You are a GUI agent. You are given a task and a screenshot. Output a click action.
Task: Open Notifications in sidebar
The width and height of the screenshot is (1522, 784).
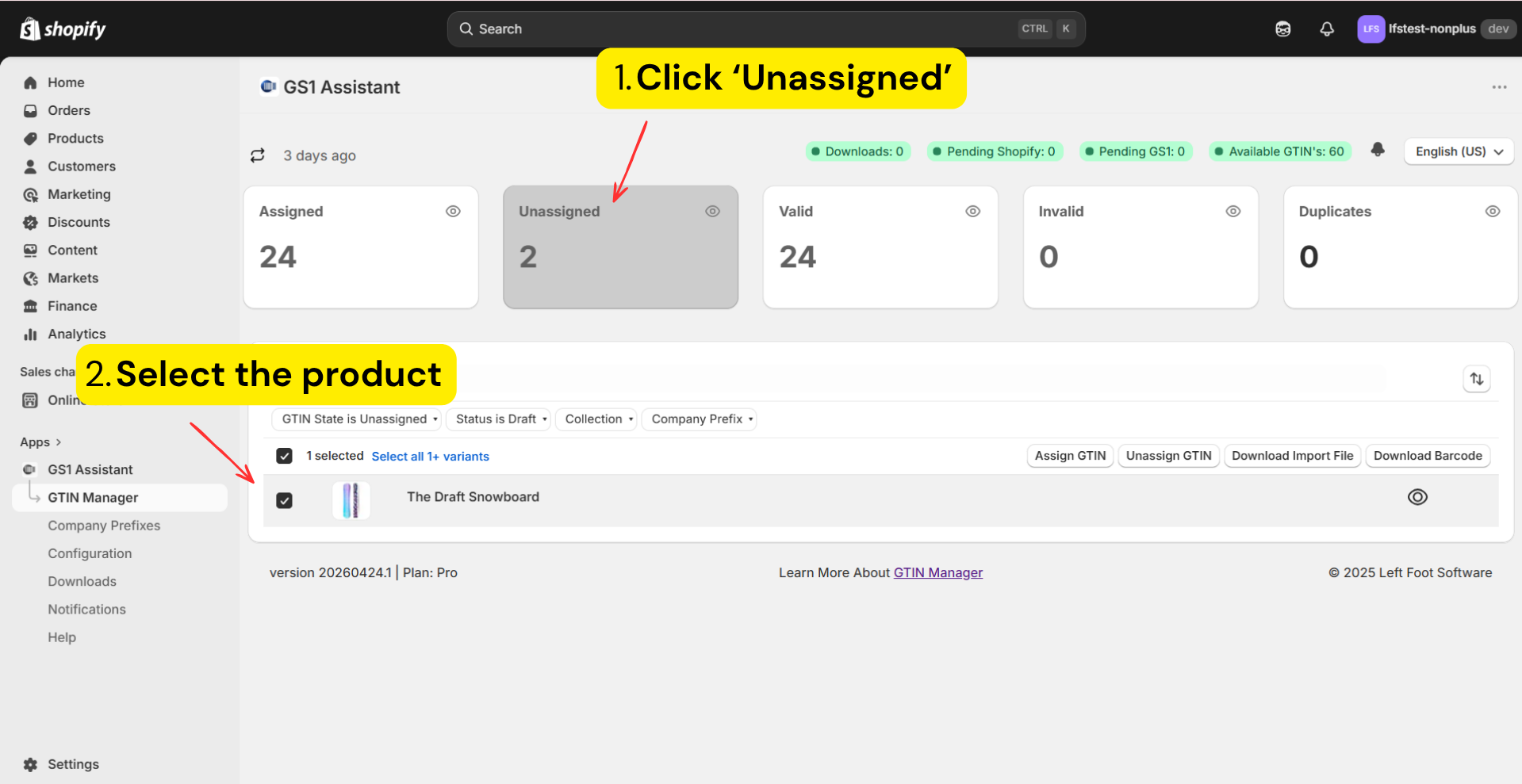click(x=86, y=610)
